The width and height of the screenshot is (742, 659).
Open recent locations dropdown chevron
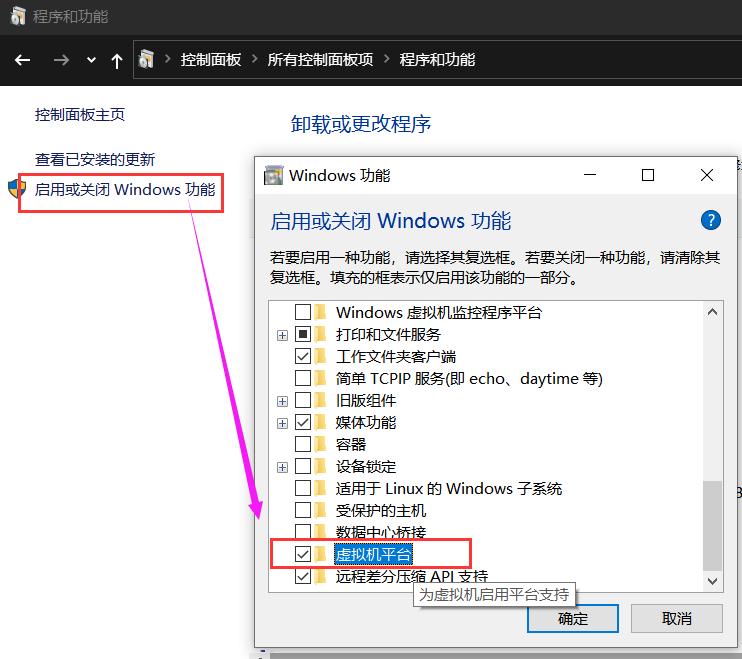click(x=91, y=60)
